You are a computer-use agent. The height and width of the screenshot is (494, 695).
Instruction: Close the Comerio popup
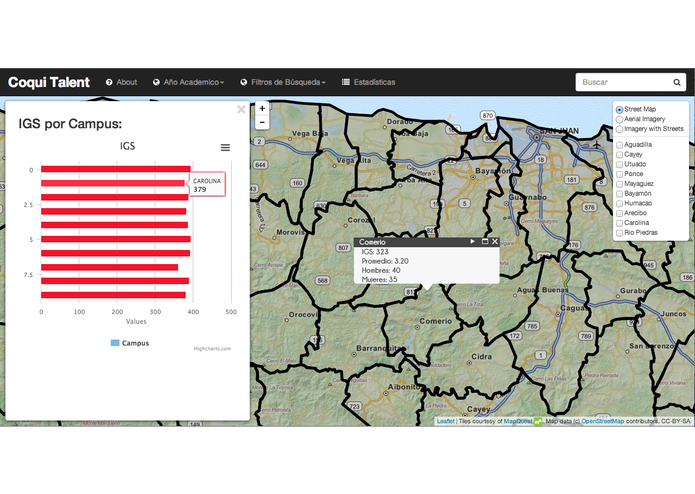point(495,241)
